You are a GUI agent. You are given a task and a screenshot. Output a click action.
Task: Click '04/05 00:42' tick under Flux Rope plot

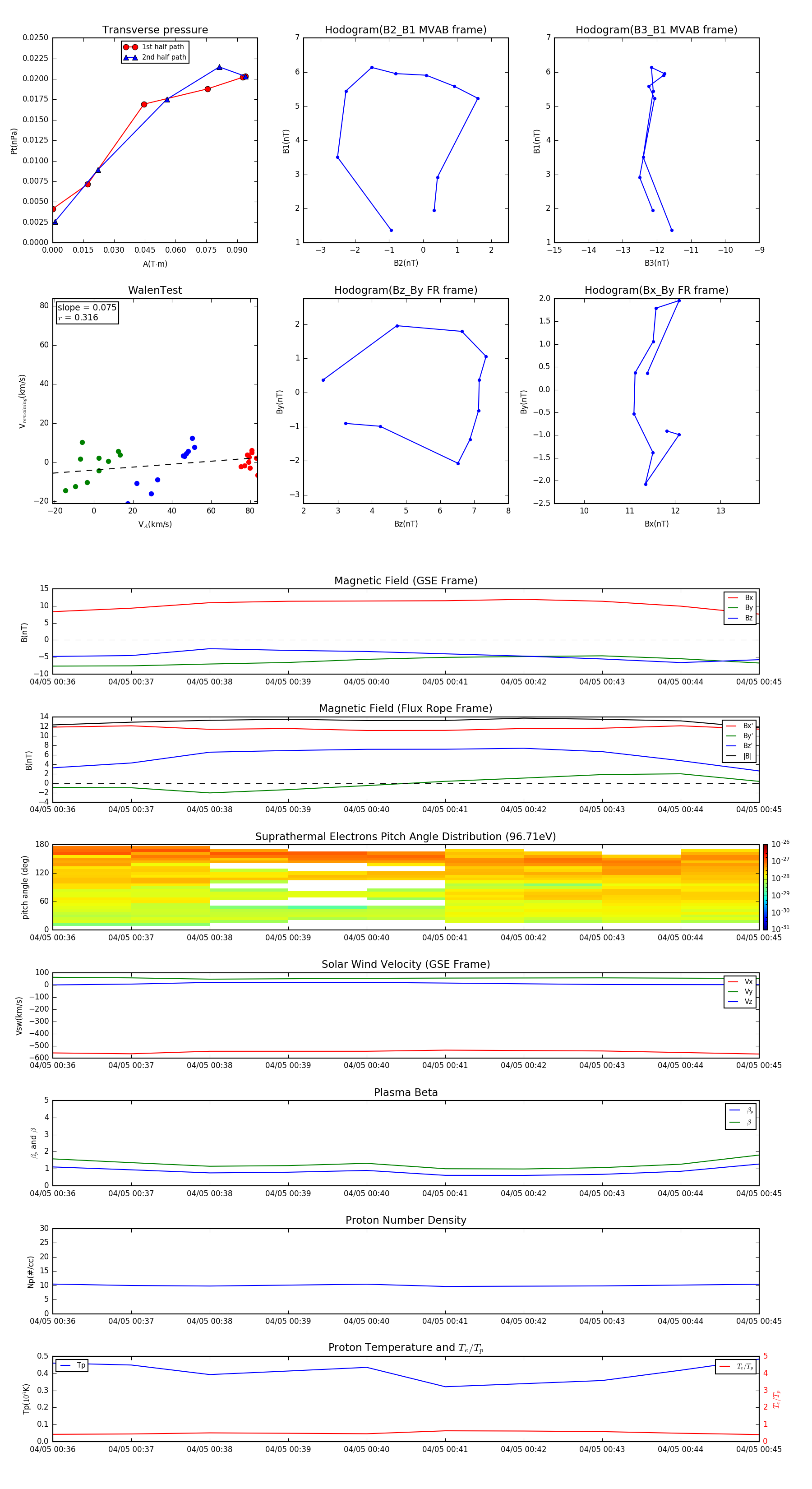(x=524, y=810)
